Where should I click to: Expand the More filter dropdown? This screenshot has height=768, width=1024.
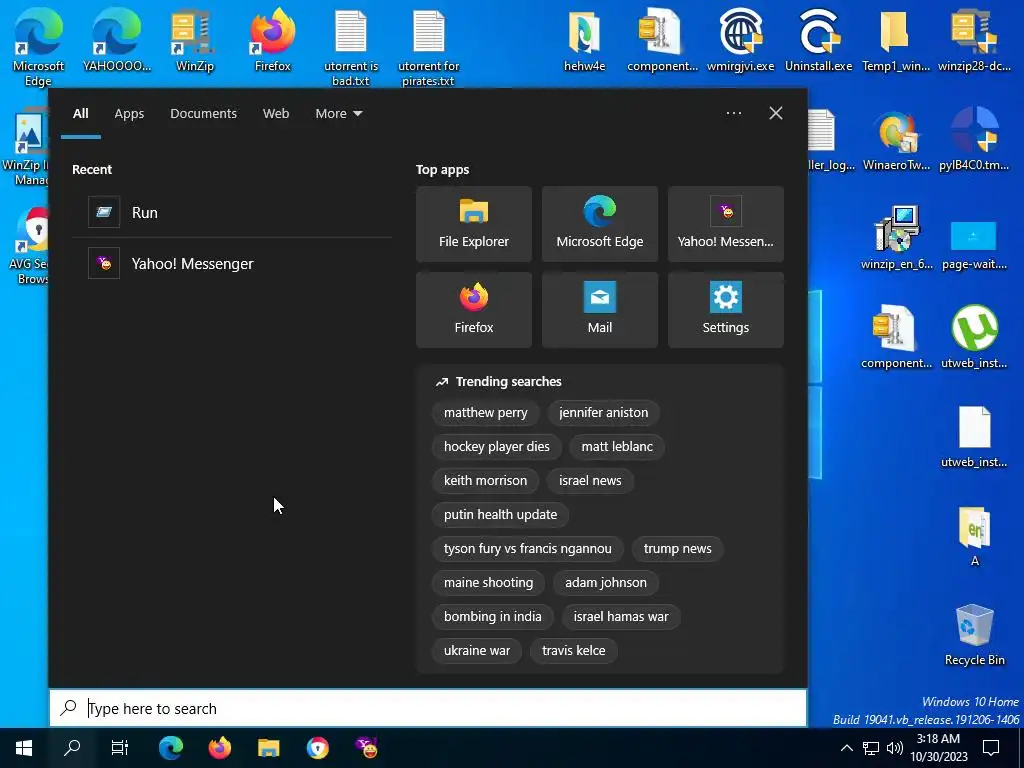(338, 114)
